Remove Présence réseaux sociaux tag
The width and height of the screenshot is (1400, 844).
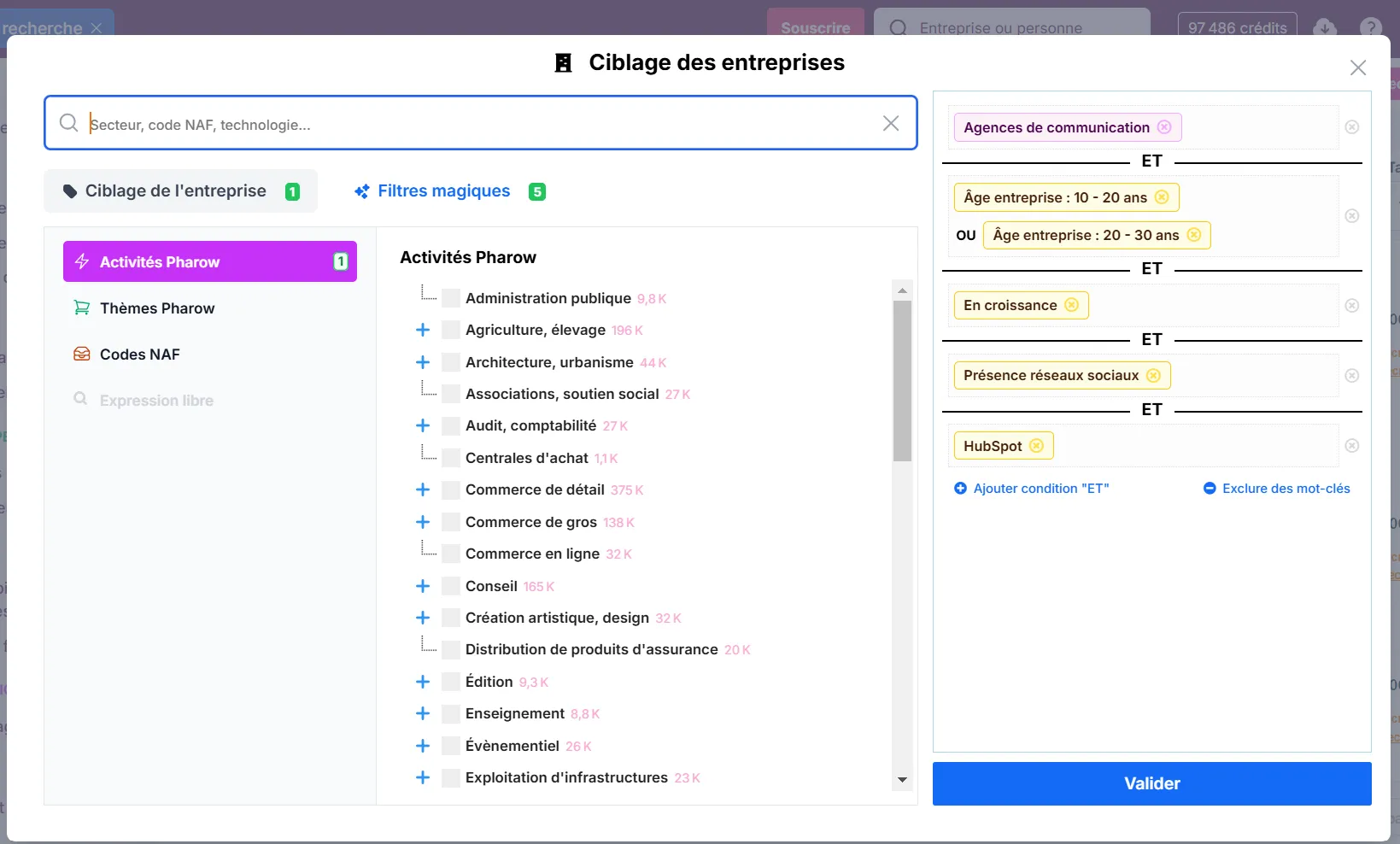point(1153,375)
